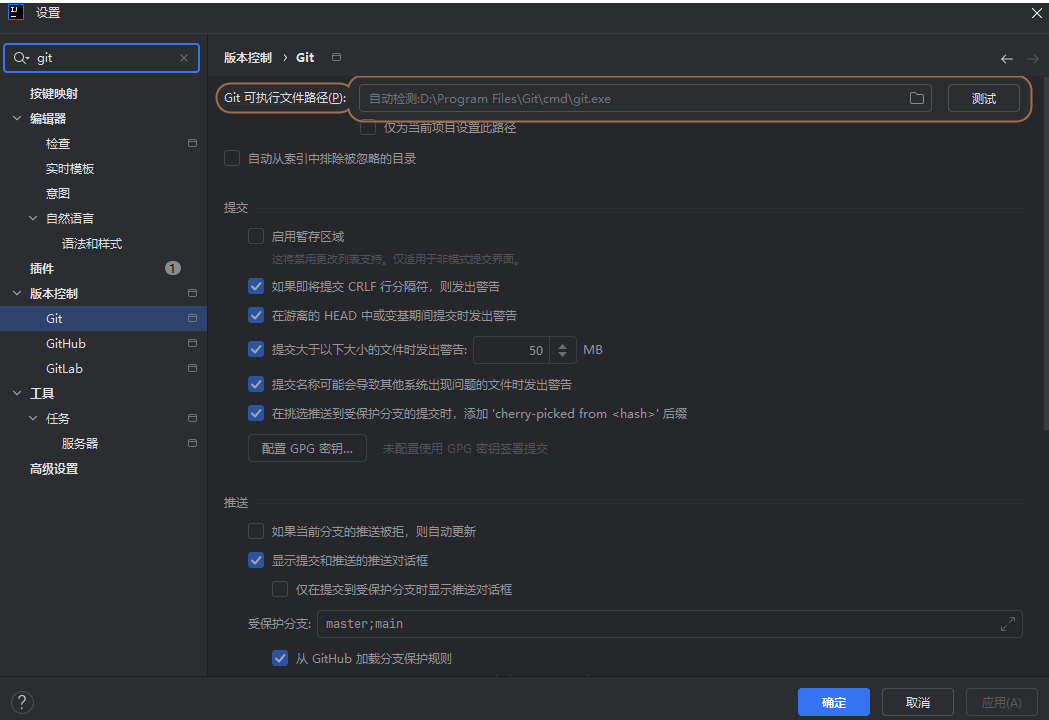The width and height of the screenshot is (1049, 720).
Task: Click the 测试 button
Action: pos(983,98)
